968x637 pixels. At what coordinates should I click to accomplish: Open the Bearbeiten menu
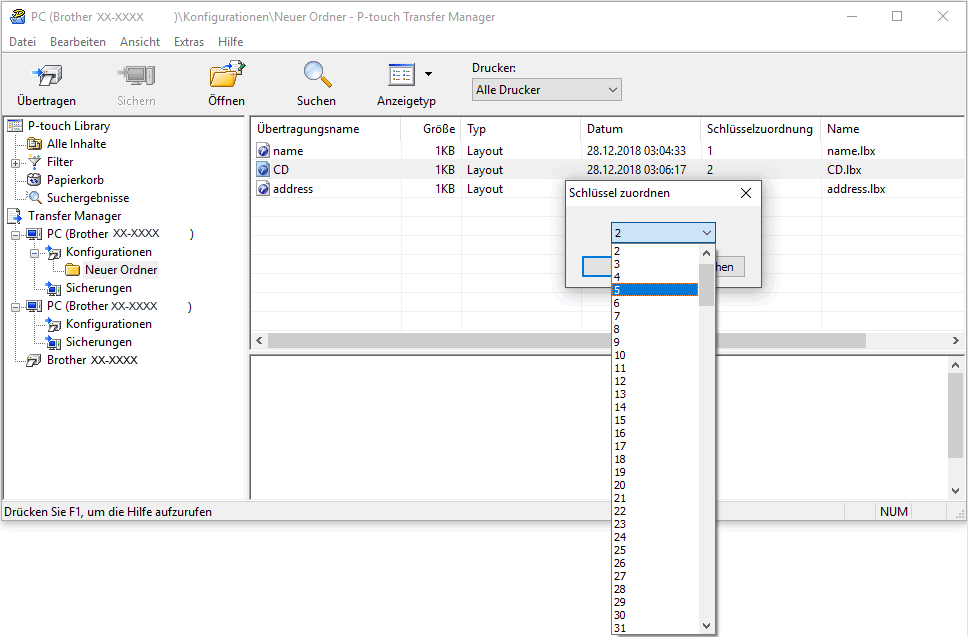coord(78,42)
